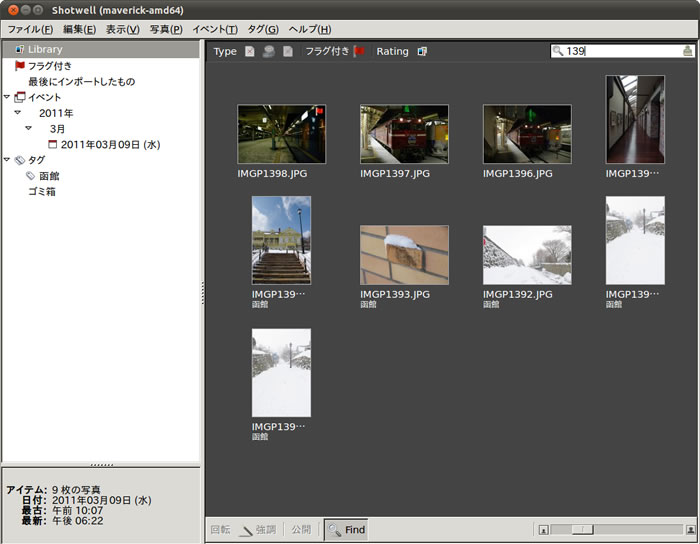This screenshot has width=700, height=544.
Task: Click the Library icon in sidebar
Action: point(19,49)
